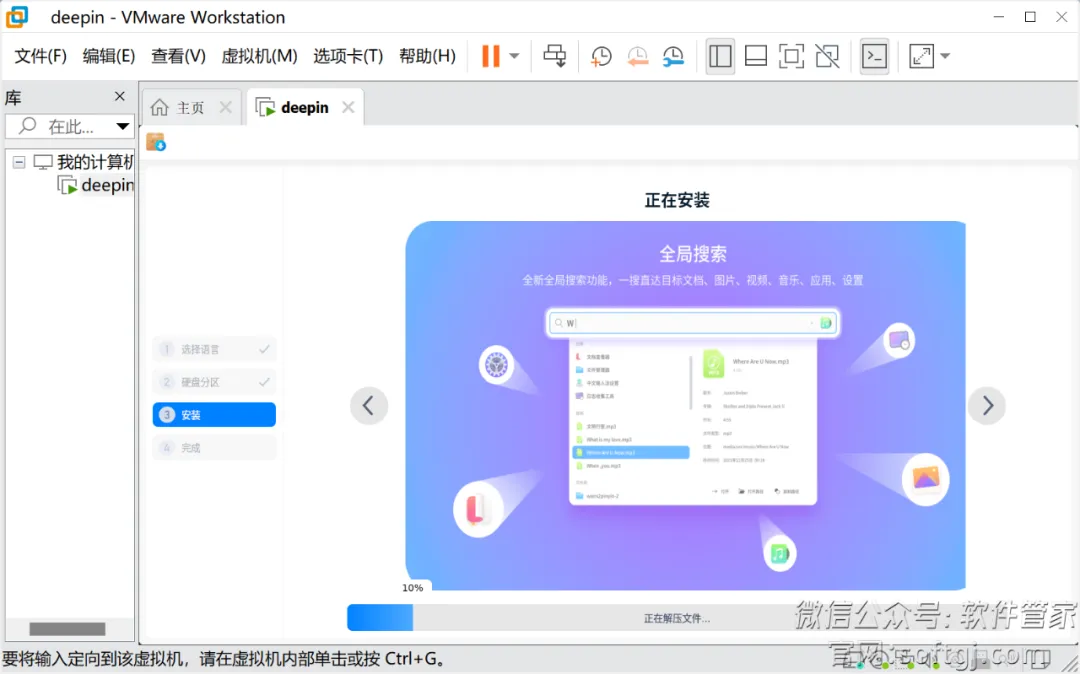Open the 选项卡(T) menu
This screenshot has width=1080, height=674.
click(x=348, y=56)
